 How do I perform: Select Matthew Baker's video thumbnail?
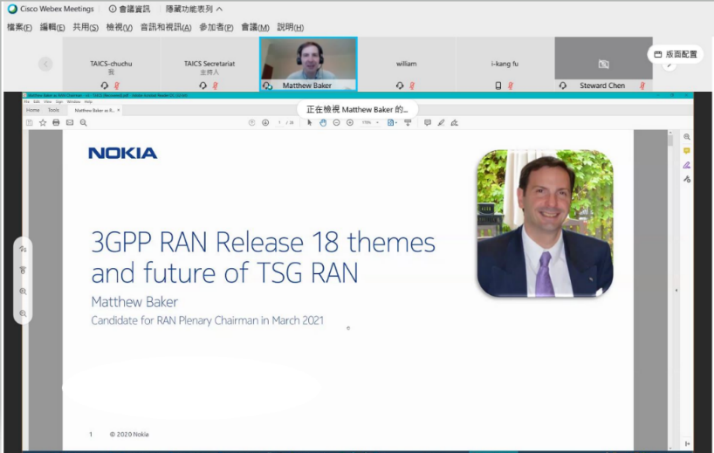pyautogui.click(x=308, y=64)
